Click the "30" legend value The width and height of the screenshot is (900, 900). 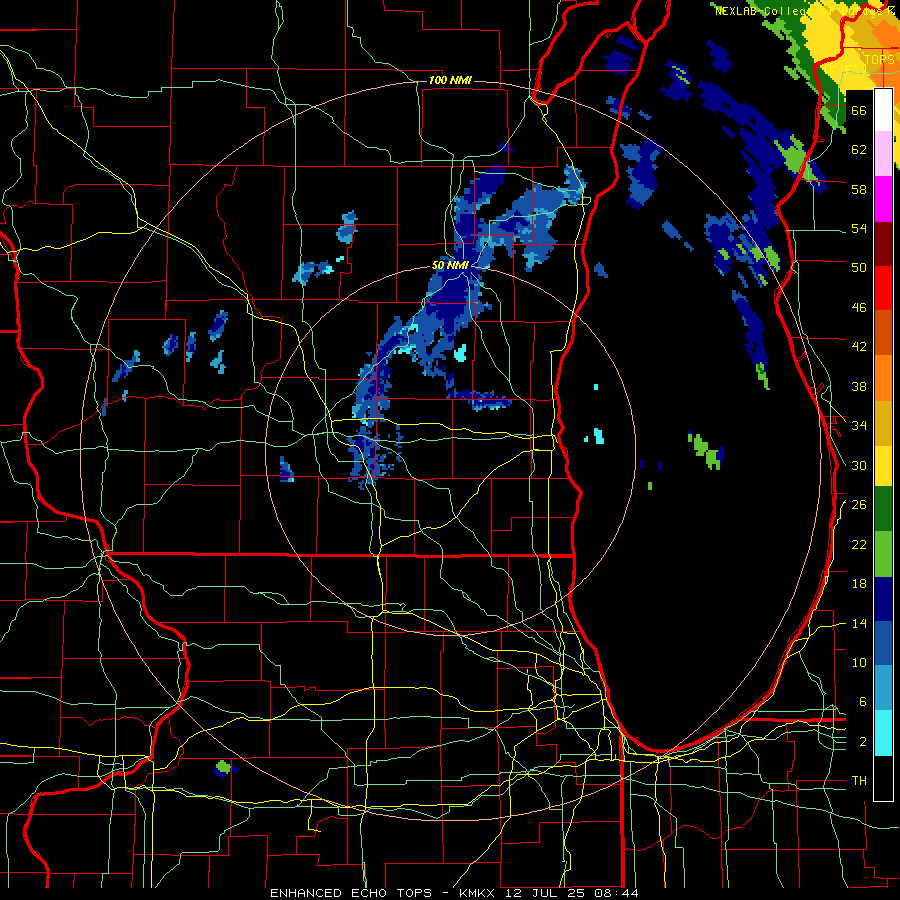click(859, 465)
